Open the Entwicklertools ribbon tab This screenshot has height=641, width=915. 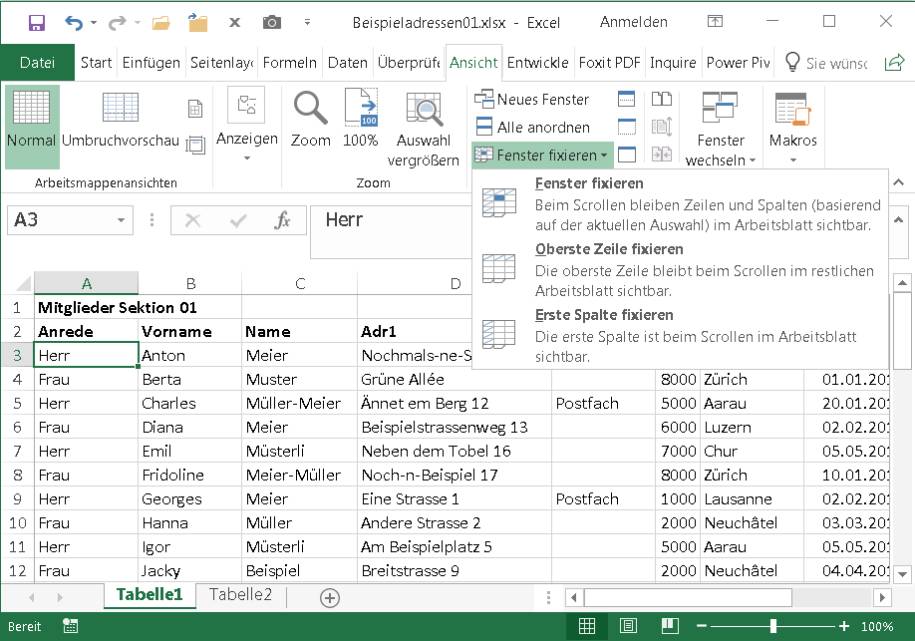pyautogui.click(x=537, y=62)
